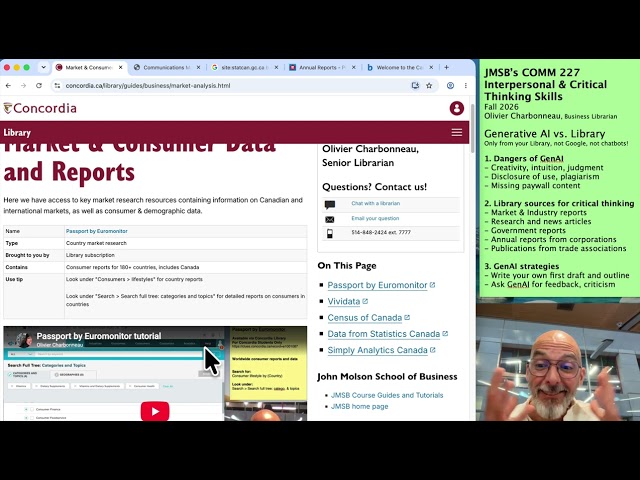Open the Passport by Euromonitor table link
This screenshot has width=640, height=480.
tap(97, 231)
